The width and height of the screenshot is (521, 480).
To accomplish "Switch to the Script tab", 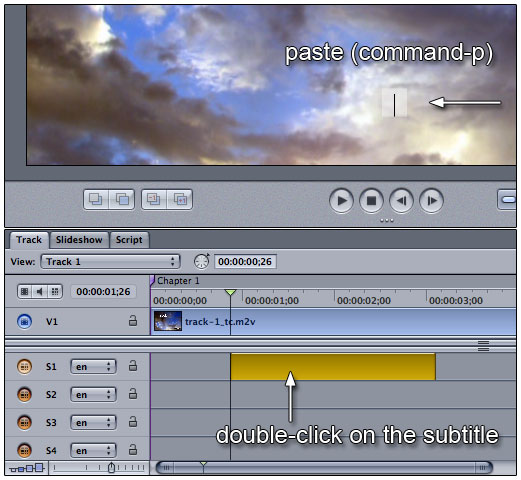I will 129,240.
